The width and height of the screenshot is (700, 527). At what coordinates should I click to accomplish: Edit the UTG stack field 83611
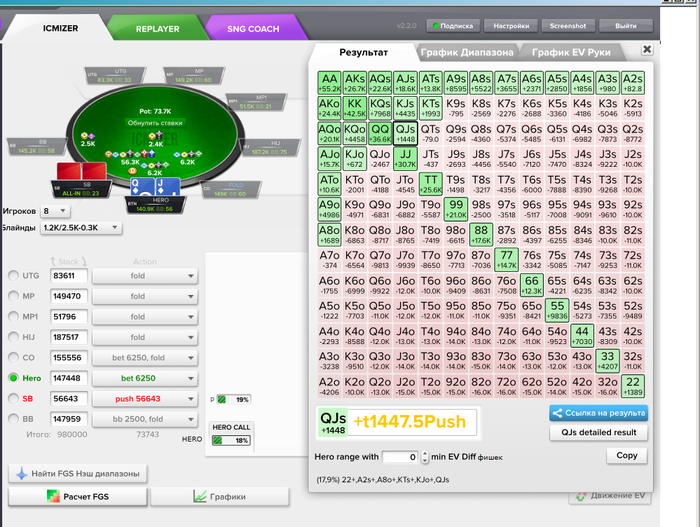tap(68, 276)
